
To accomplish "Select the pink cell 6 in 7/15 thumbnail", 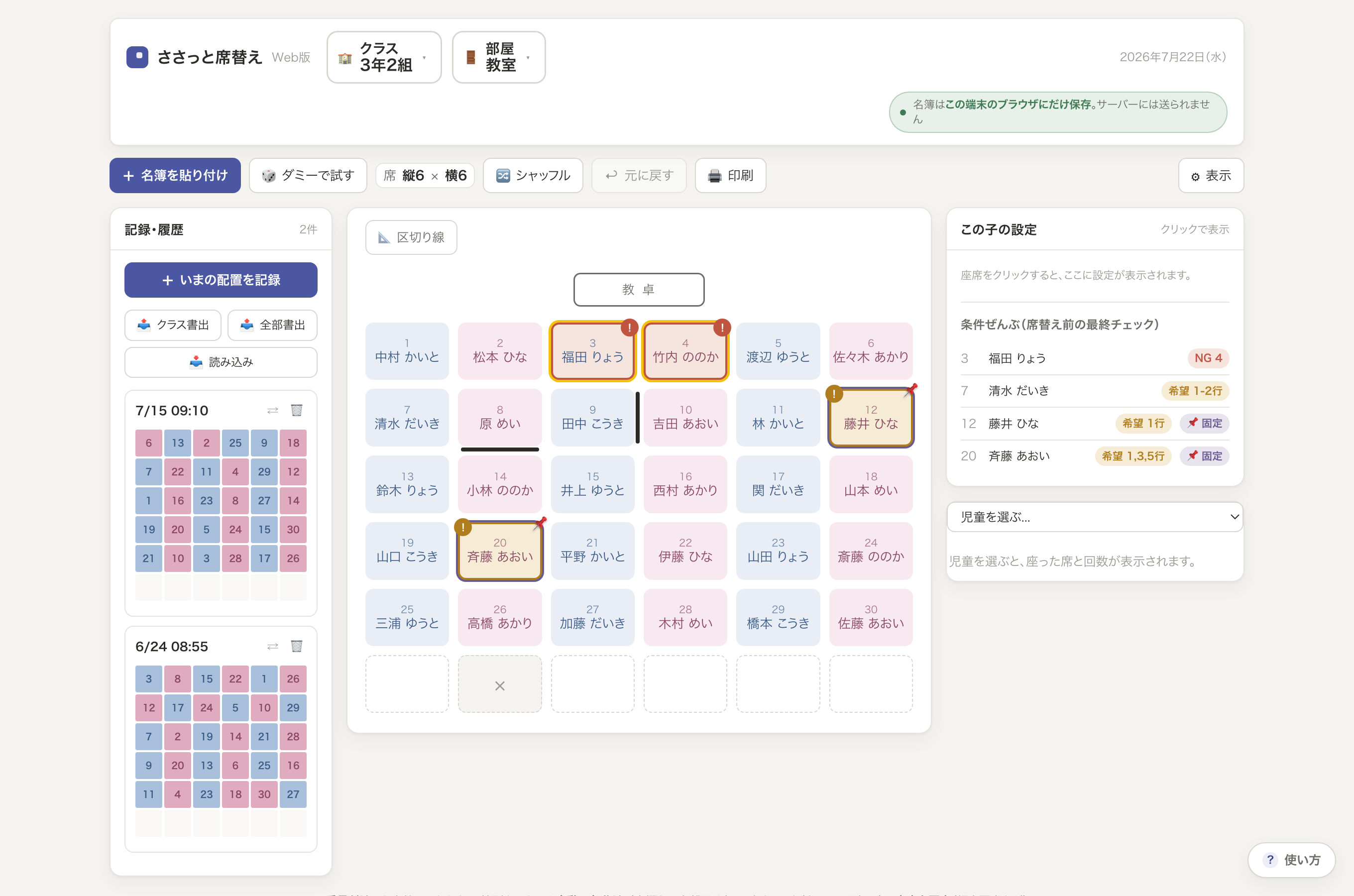I will (x=148, y=443).
